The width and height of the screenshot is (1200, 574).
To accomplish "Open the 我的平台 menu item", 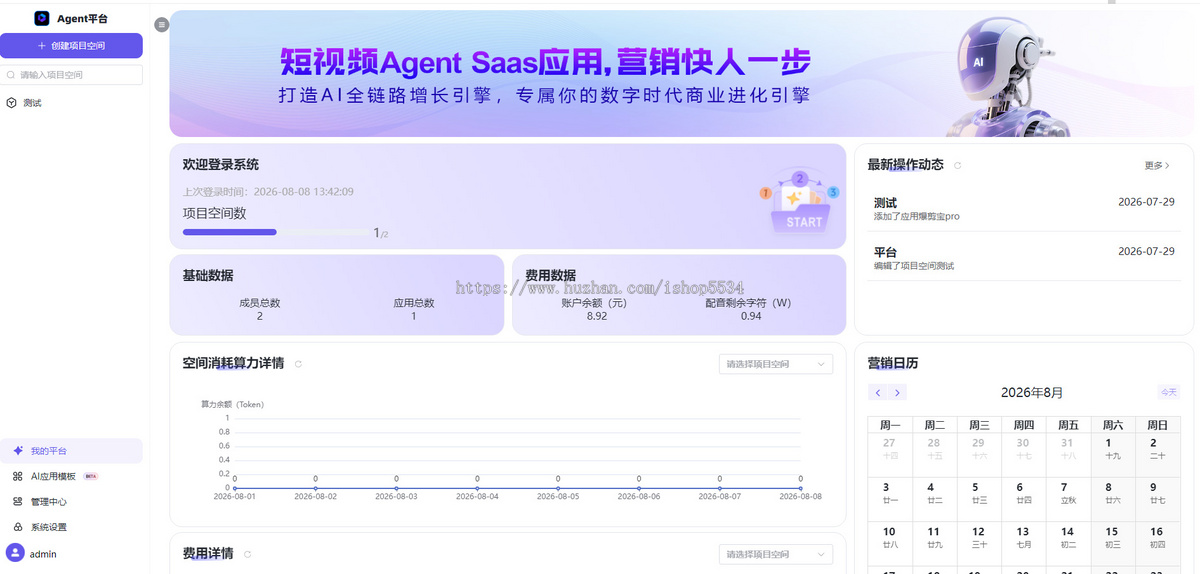I will pos(71,451).
